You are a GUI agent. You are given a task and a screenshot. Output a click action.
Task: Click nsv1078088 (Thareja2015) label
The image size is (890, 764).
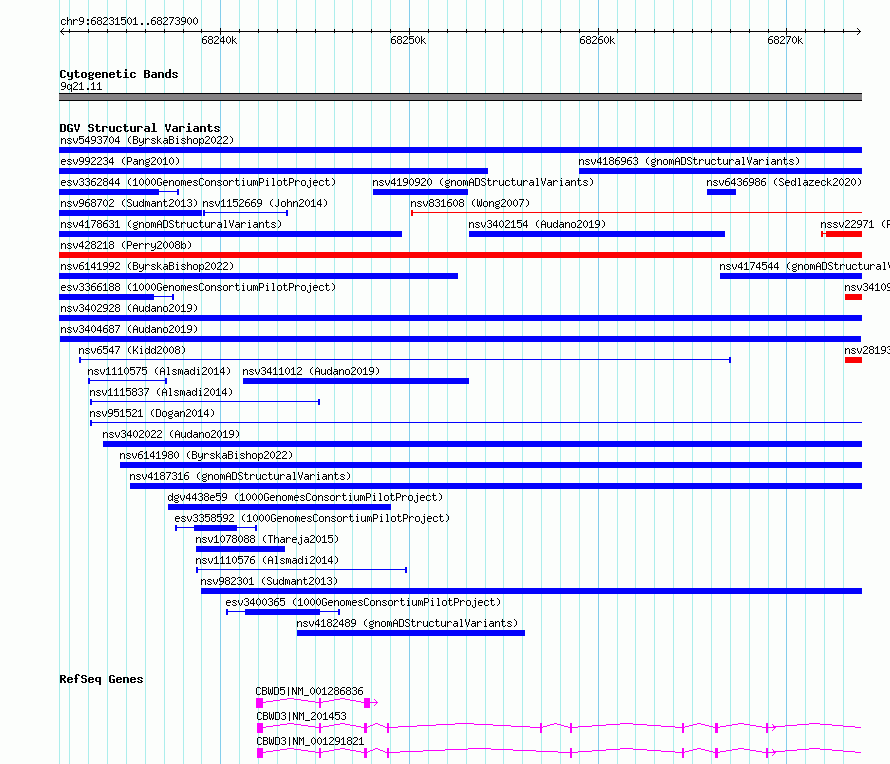[267, 539]
